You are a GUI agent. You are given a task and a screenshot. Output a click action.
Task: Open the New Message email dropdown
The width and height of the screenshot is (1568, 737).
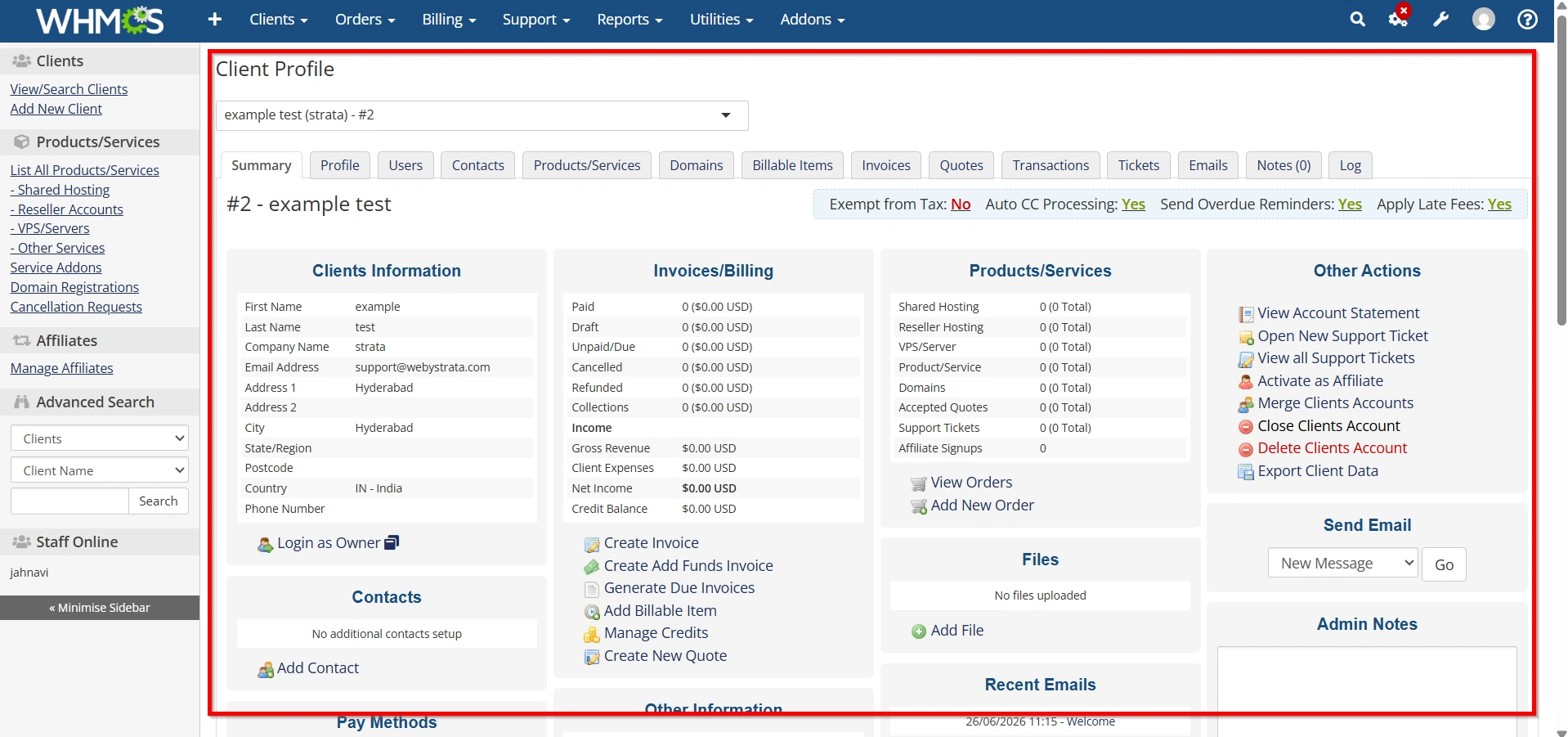(x=1342, y=564)
